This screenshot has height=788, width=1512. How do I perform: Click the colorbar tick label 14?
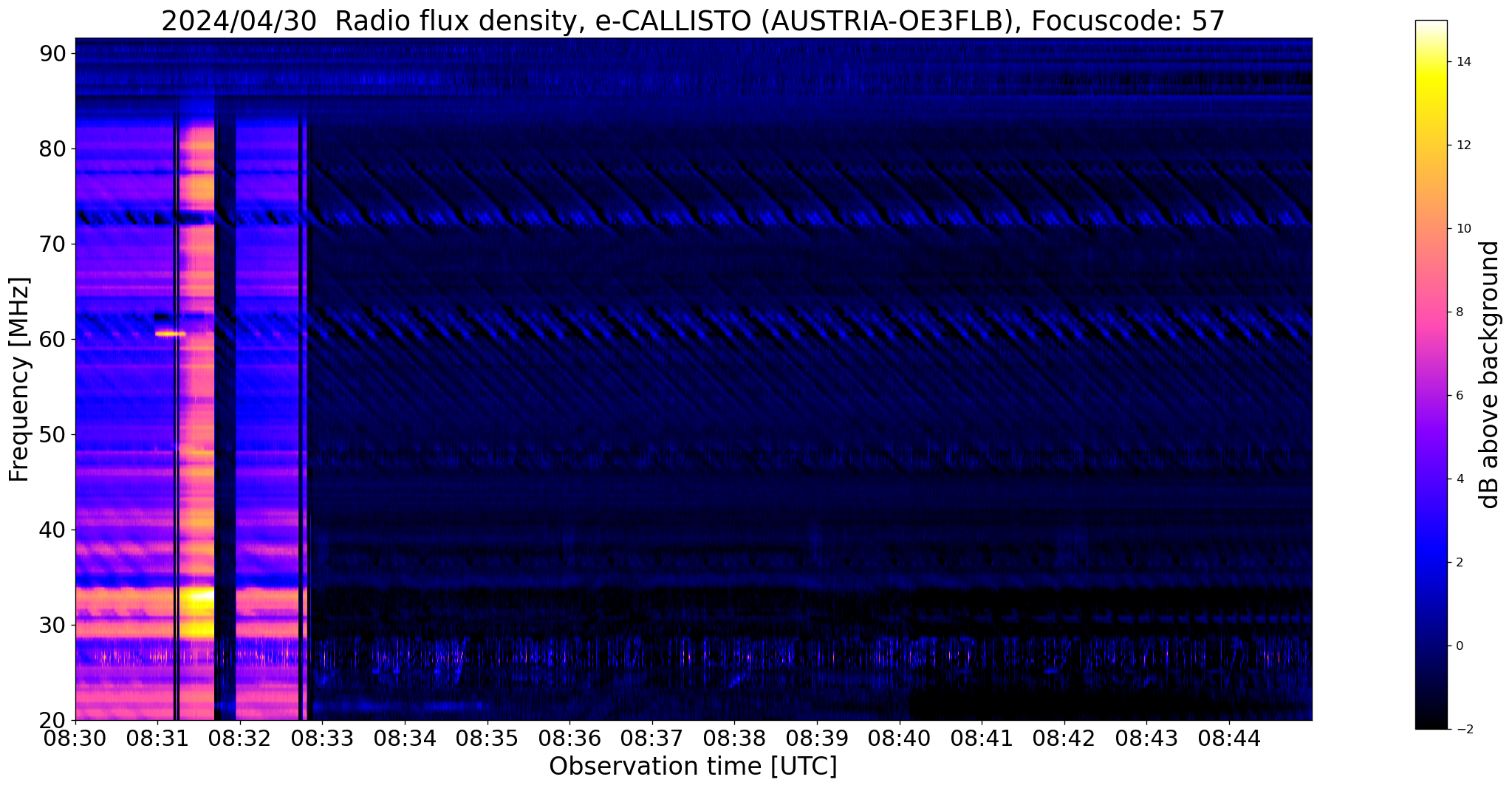1463,62
